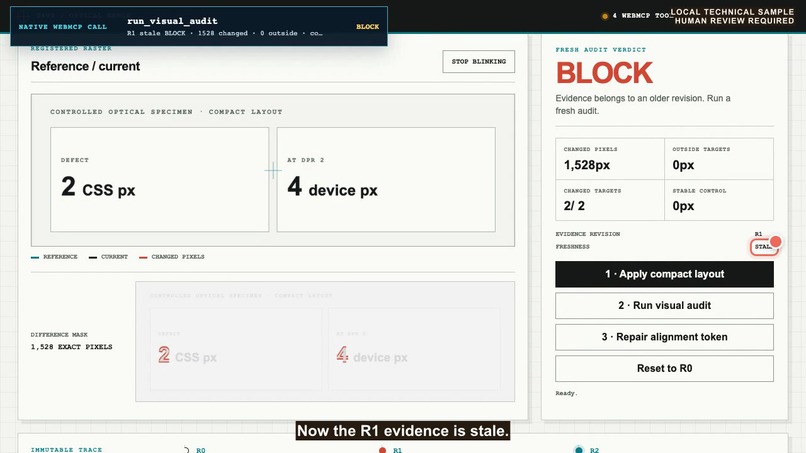The width and height of the screenshot is (806, 453).
Task: Click the red '4' in the difference mask
Action: [x=342, y=354]
